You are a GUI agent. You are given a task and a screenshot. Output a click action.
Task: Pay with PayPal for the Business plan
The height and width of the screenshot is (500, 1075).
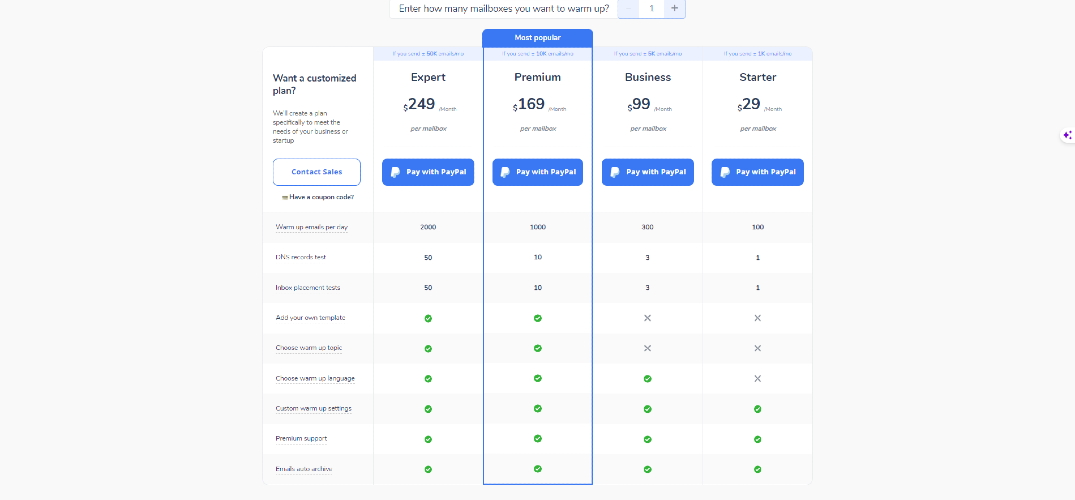[648, 172]
